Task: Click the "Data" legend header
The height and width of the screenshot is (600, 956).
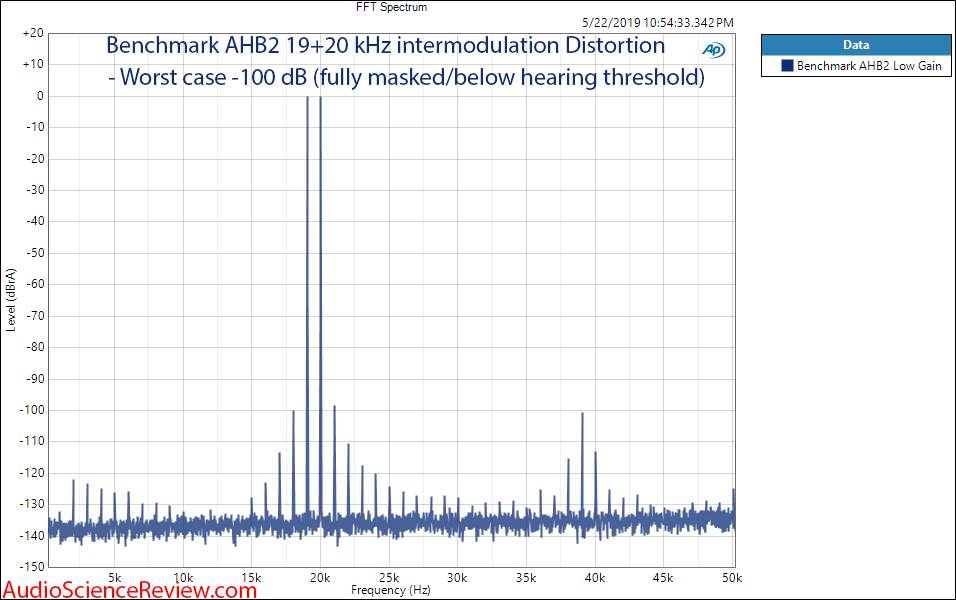Action: pyautogui.click(x=856, y=45)
